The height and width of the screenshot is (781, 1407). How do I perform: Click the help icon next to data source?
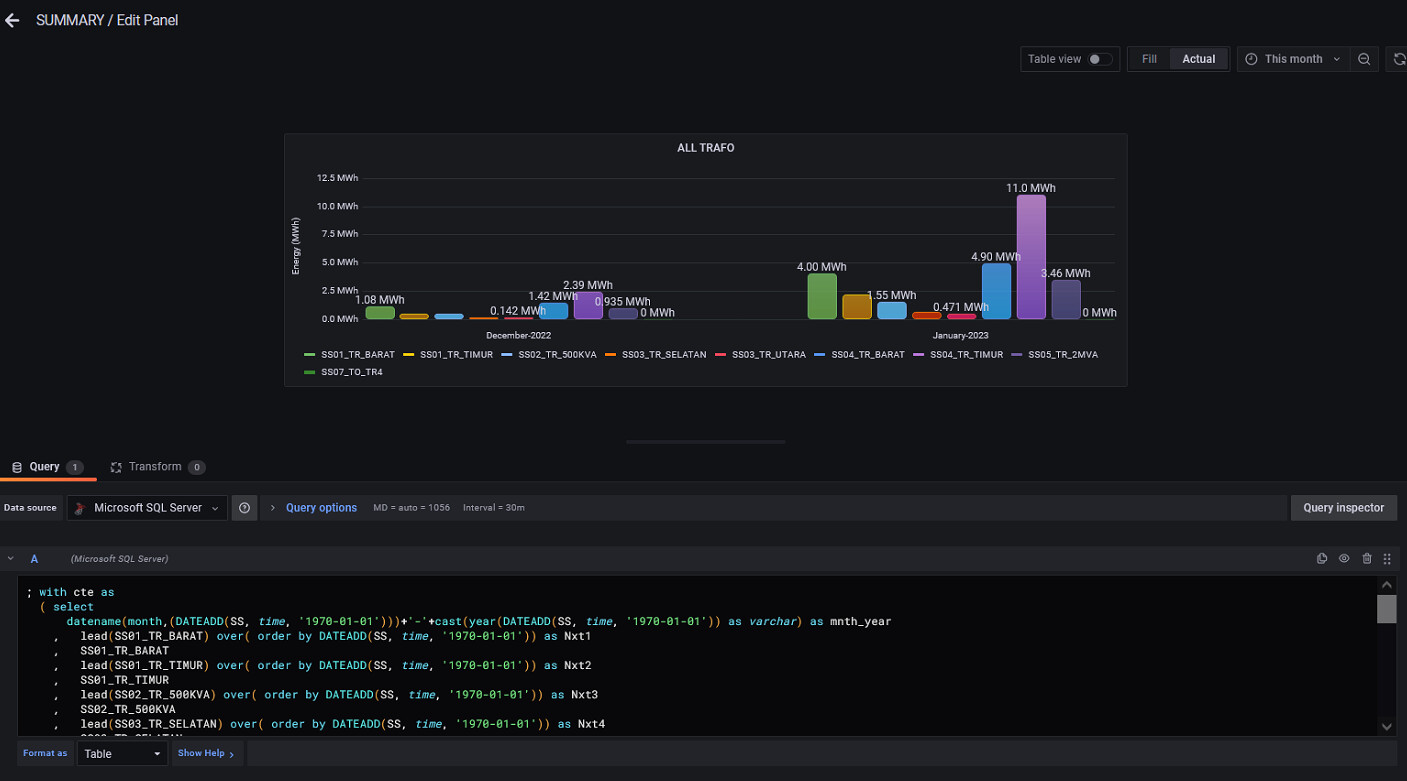point(244,507)
